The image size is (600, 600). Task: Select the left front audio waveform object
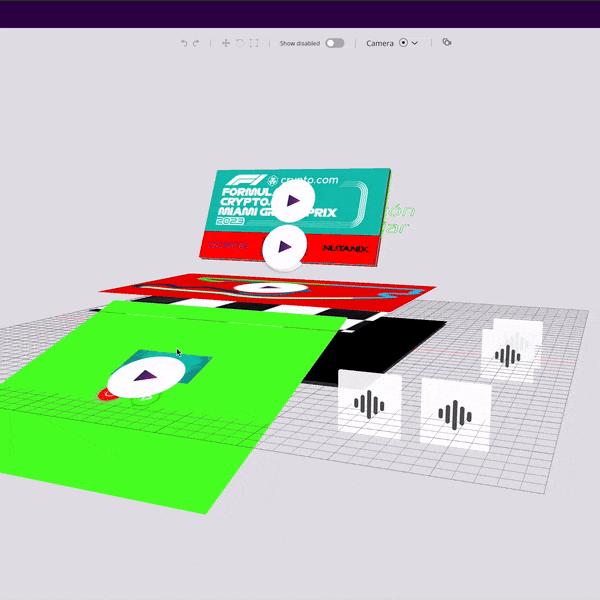pos(369,404)
